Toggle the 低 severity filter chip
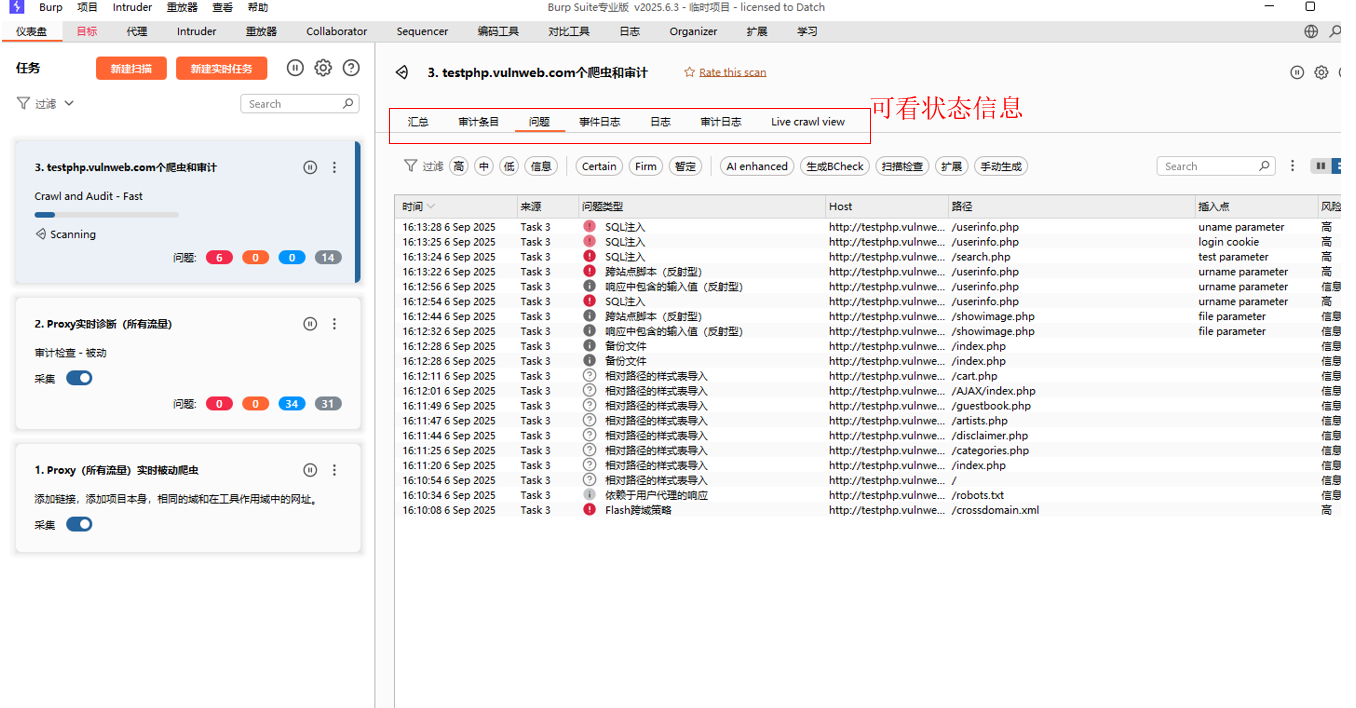Viewport: 1356px width, 708px height. 509,166
